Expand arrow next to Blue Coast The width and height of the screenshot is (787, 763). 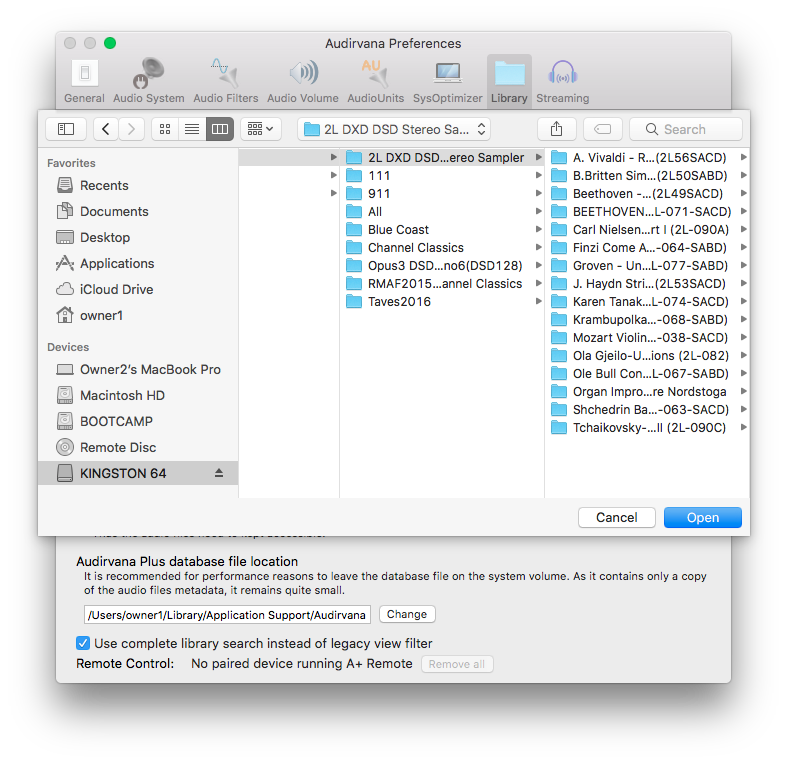pos(538,229)
